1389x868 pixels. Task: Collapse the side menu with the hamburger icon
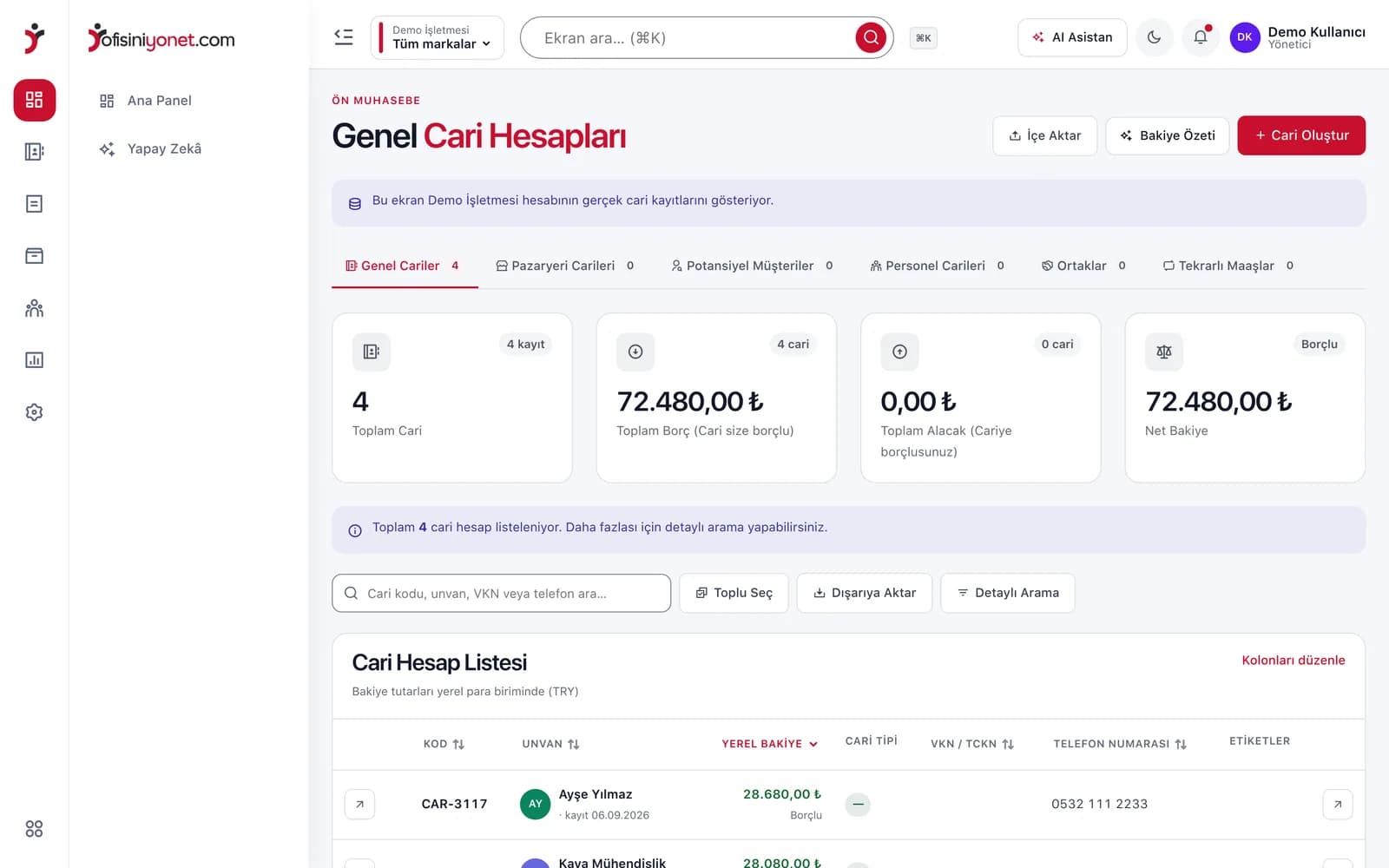coord(344,37)
